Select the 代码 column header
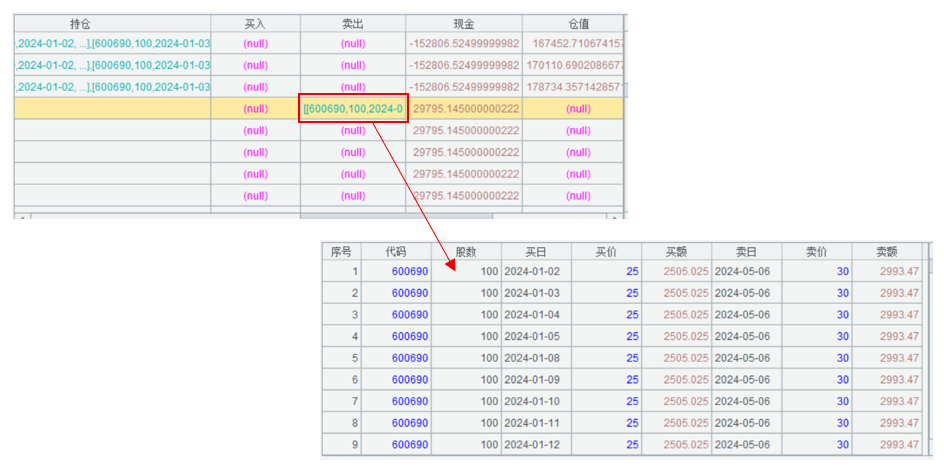The height and width of the screenshot is (474, 944). coord(396,251)
